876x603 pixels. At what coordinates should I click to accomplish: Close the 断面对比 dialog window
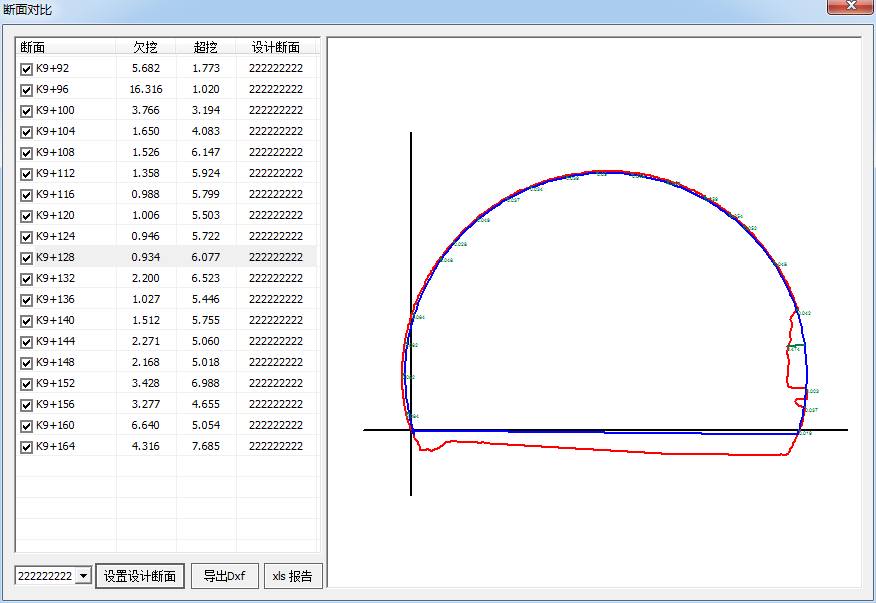[850, 7]
